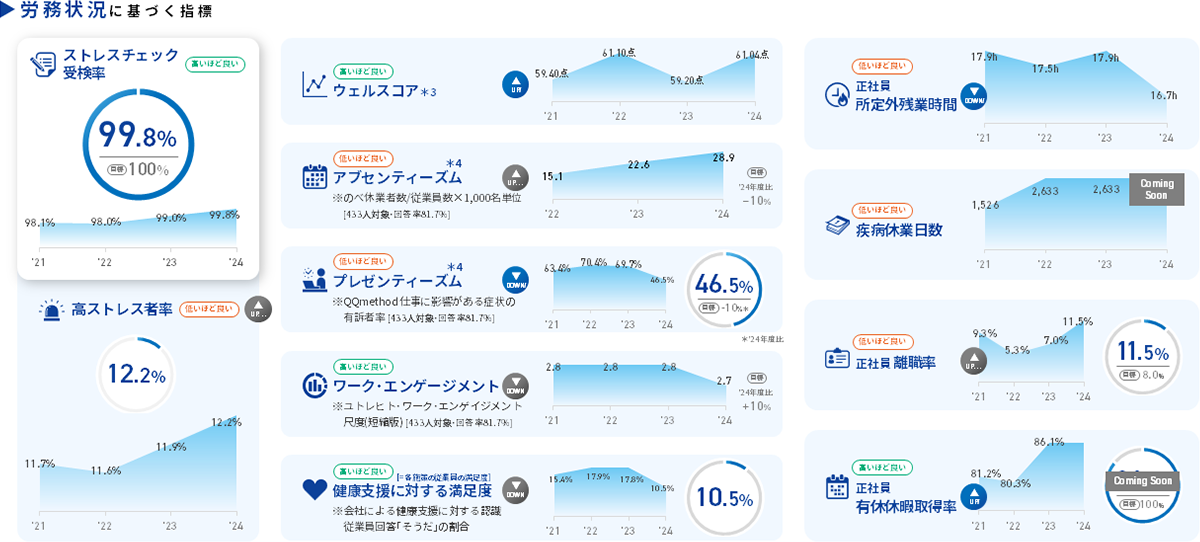The width and height of the screenshot is (1200, 542).
Task: Click the 高ストレス者率 siren icon
Action: click(x=49, y=310)
